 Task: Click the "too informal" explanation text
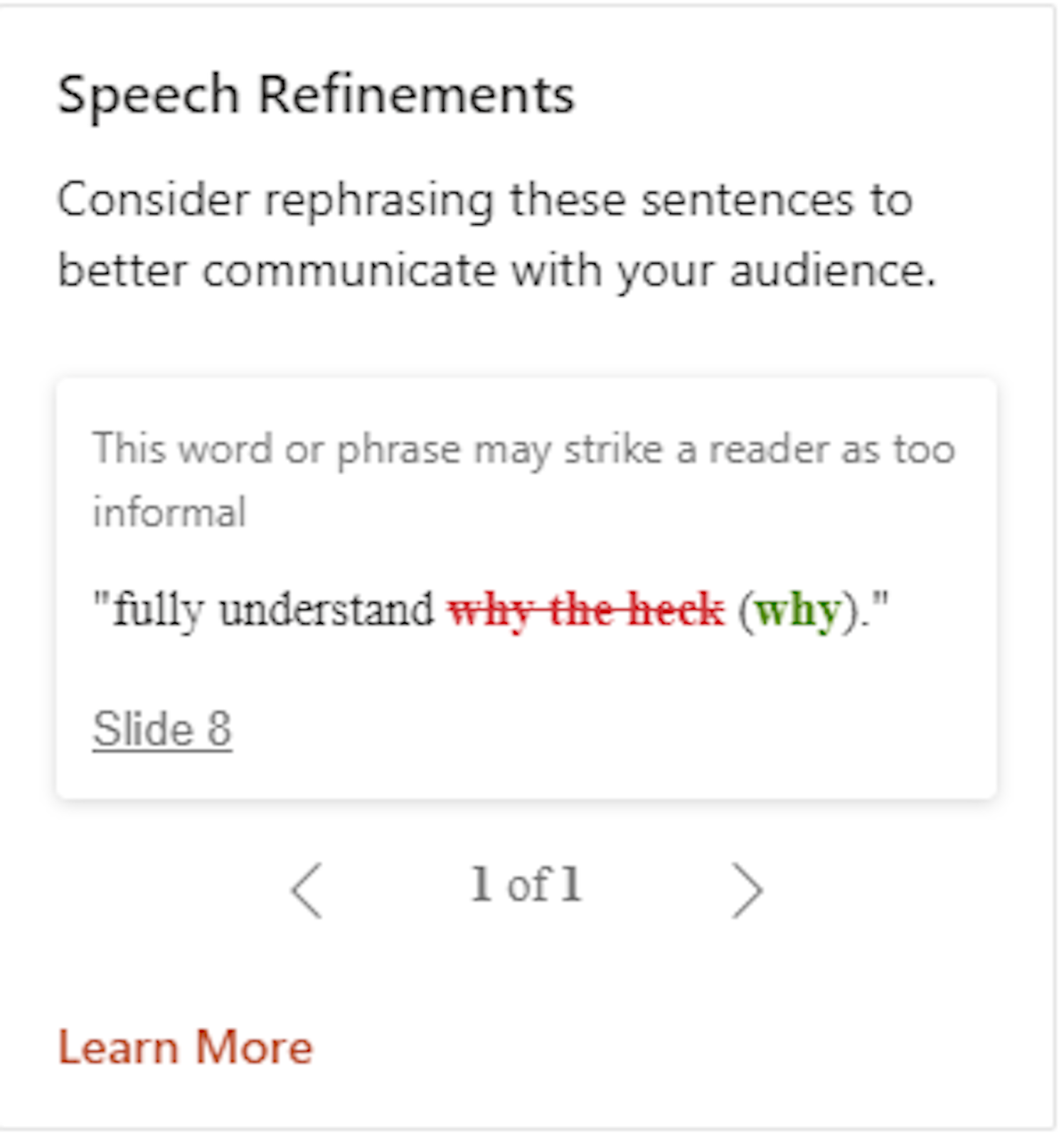523,450
